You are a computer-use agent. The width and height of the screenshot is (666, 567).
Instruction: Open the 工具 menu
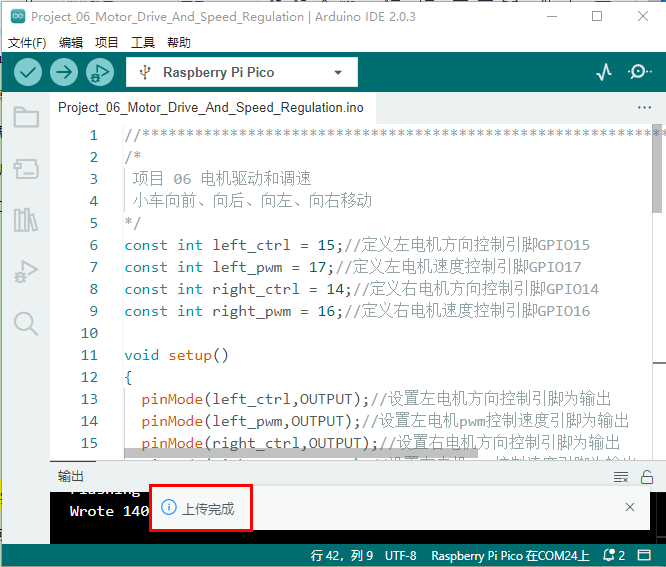pyautogui.click(x=143, y=42)
